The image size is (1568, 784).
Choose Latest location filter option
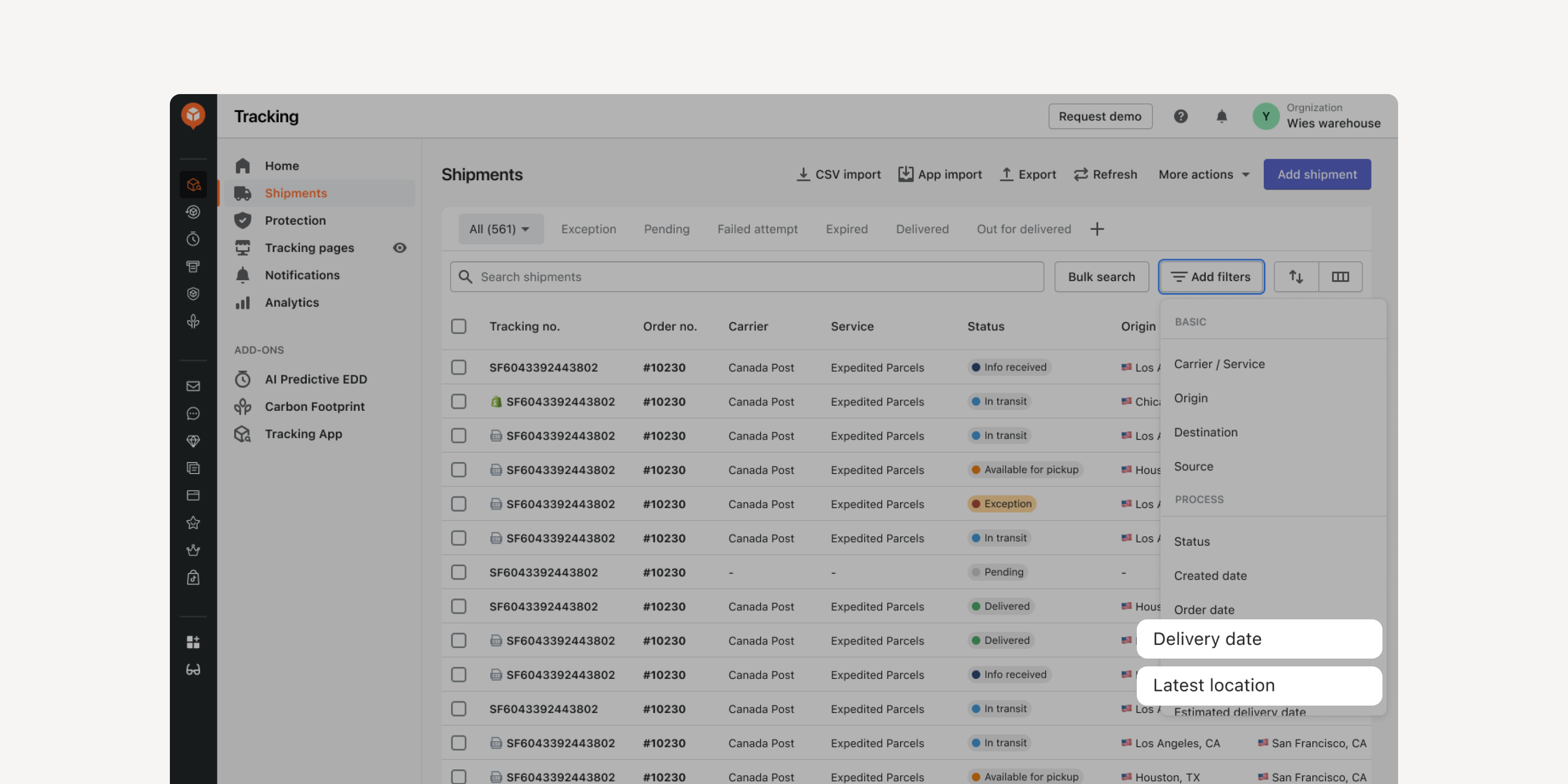click(1259, 685)
